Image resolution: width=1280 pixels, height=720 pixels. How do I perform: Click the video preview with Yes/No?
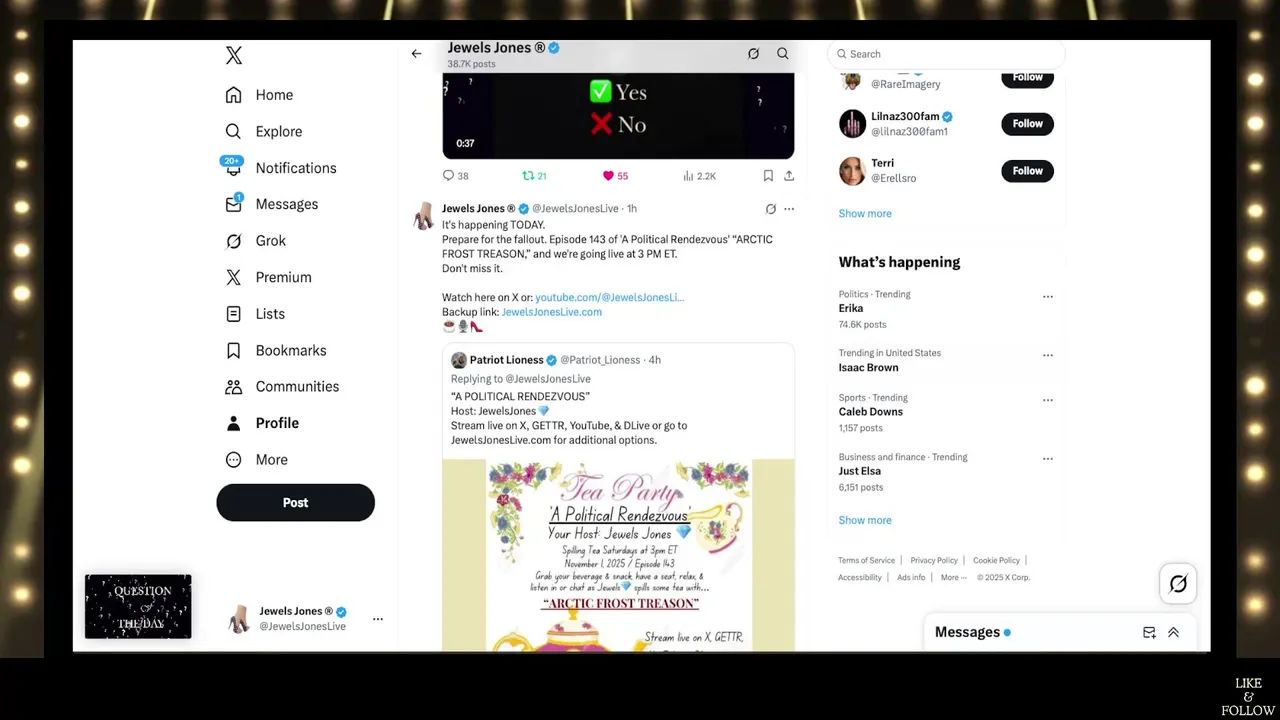pyautogui.click(x=618, y=116)
